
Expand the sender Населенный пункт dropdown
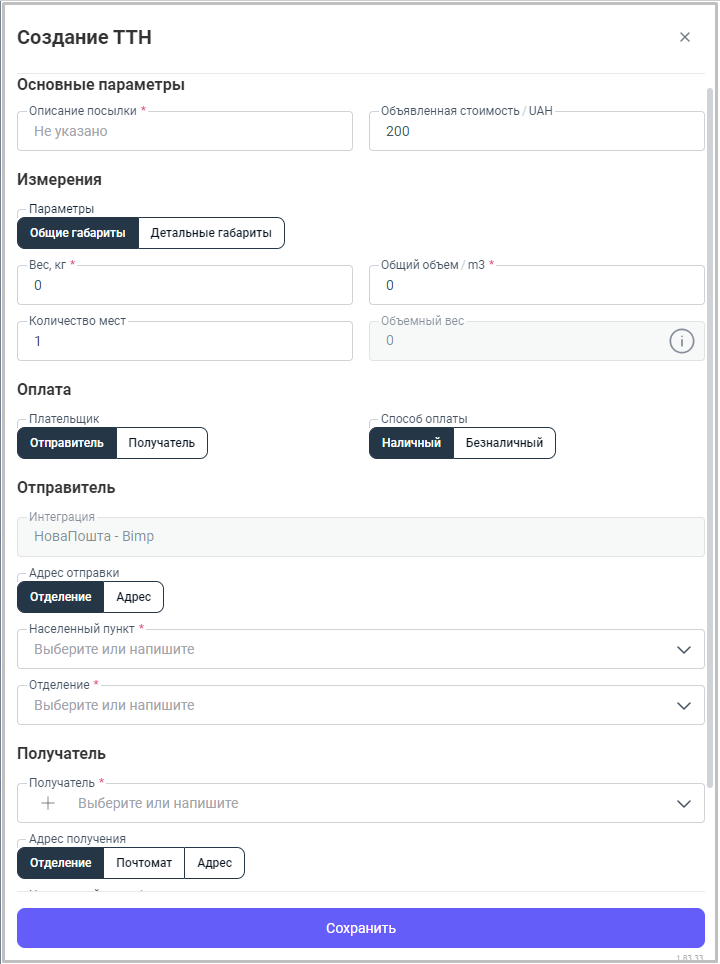point(684,649)
